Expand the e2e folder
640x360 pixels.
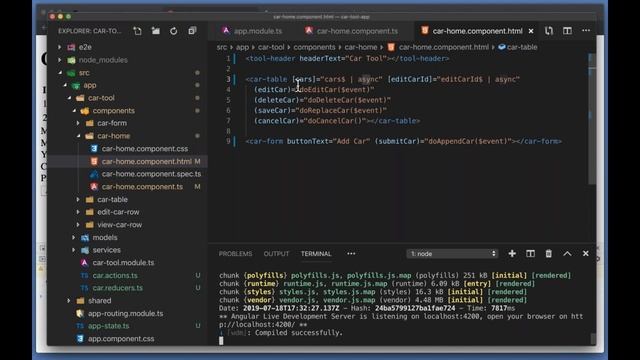[85, 47]
